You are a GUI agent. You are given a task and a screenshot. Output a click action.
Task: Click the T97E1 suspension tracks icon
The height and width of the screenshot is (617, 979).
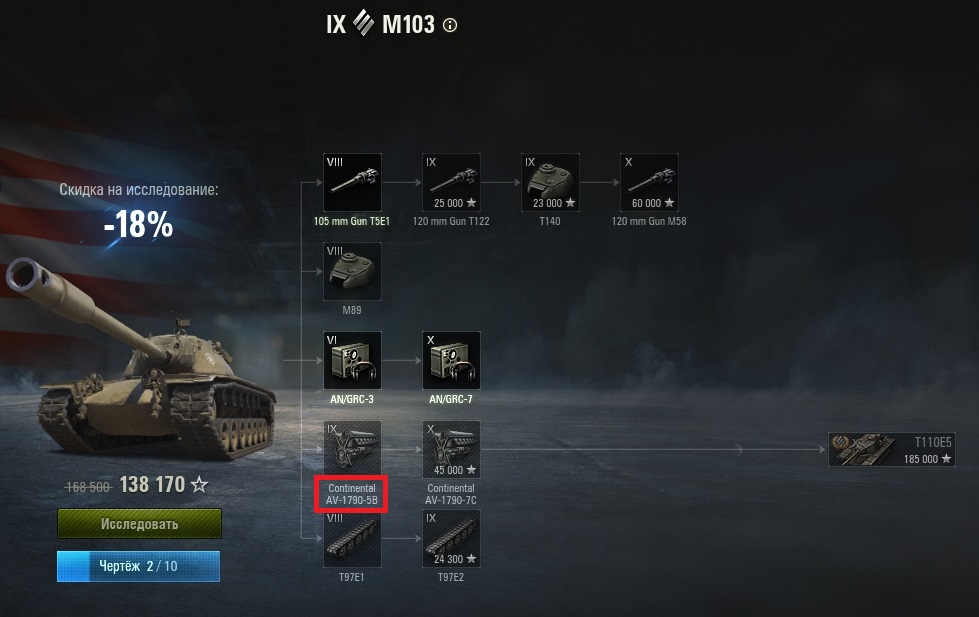click(352, 538)
